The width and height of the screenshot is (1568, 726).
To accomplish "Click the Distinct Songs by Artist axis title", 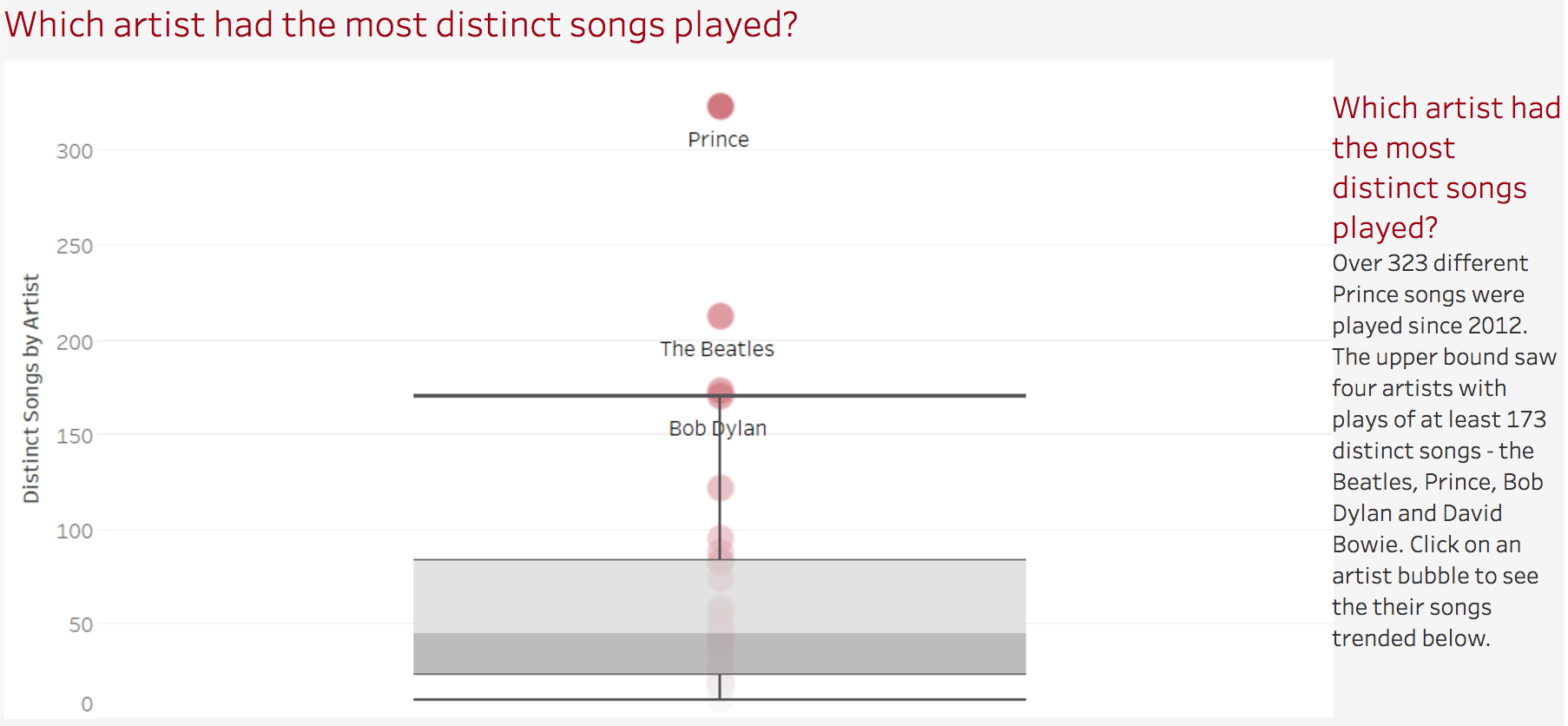I will (31, 388).
